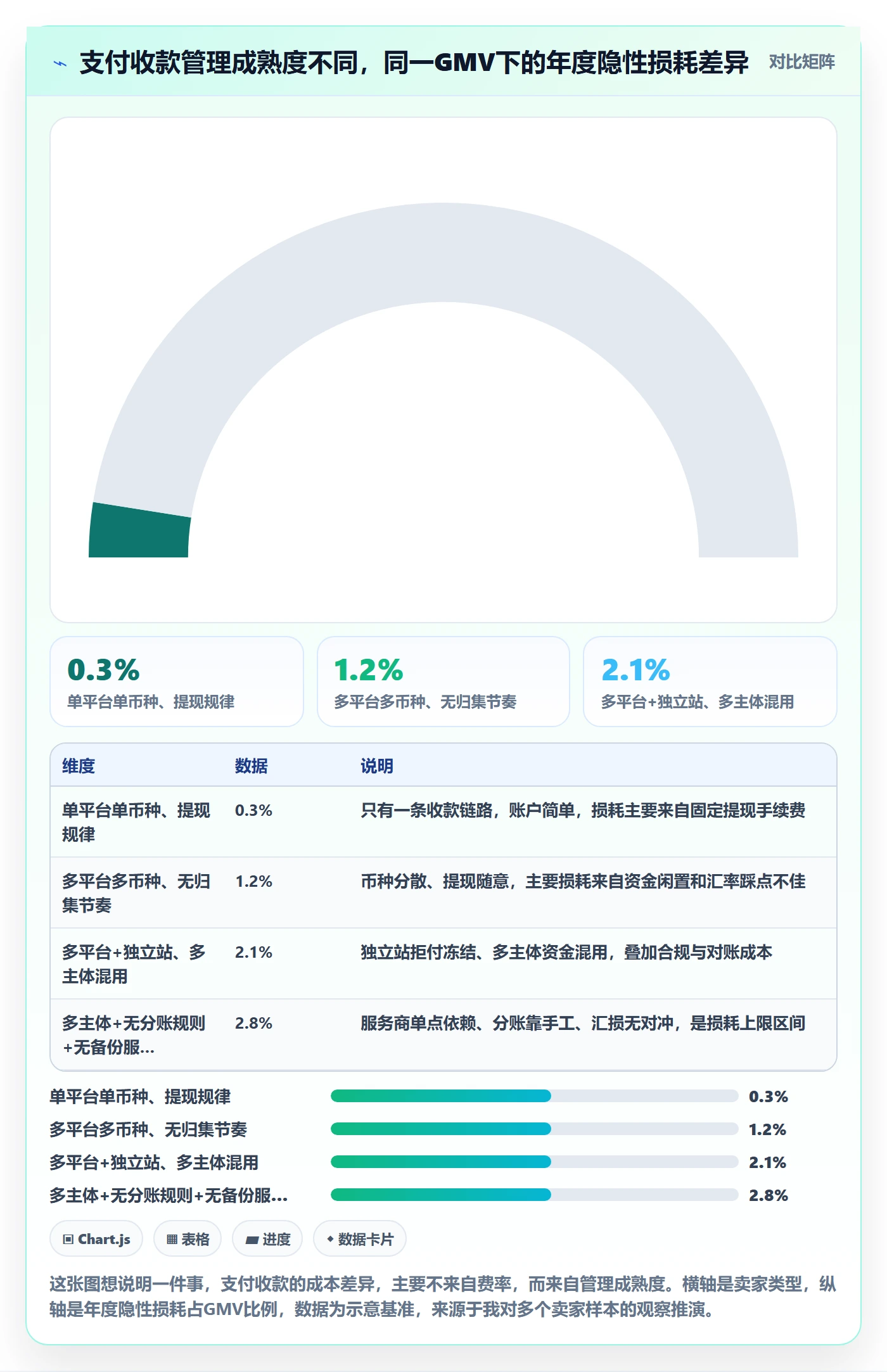Click the footnote paragraph 这张图想说明一件事
The width and height of the screenshot is (887, 1372).
pyautogui.click(x=443, y=1296)
